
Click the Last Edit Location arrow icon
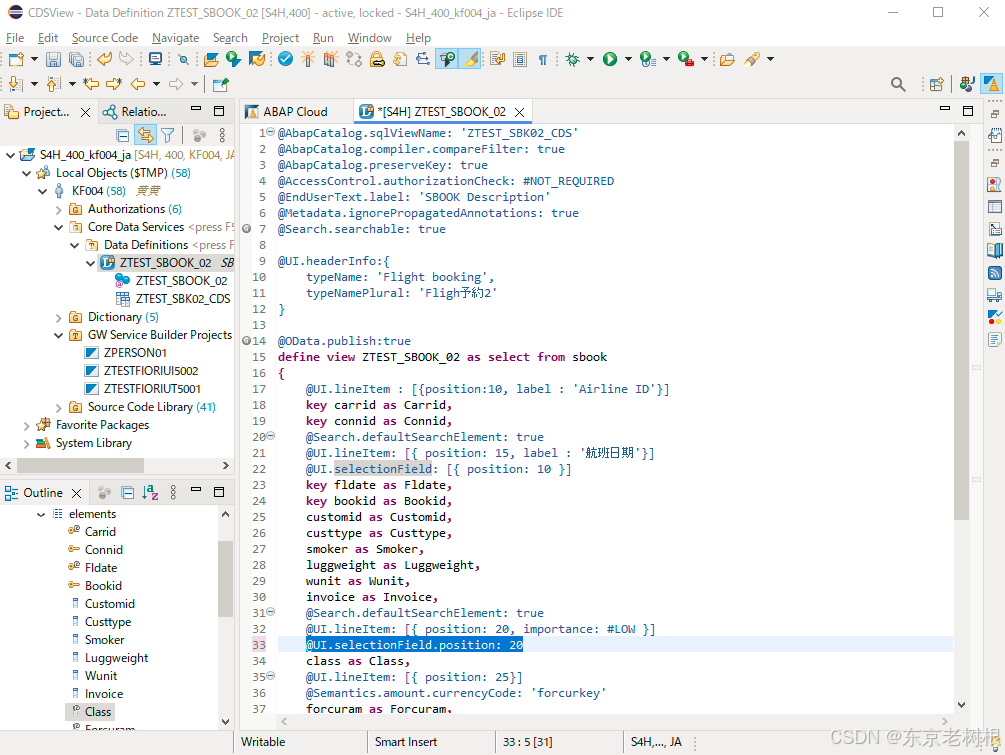pos(91,84)
